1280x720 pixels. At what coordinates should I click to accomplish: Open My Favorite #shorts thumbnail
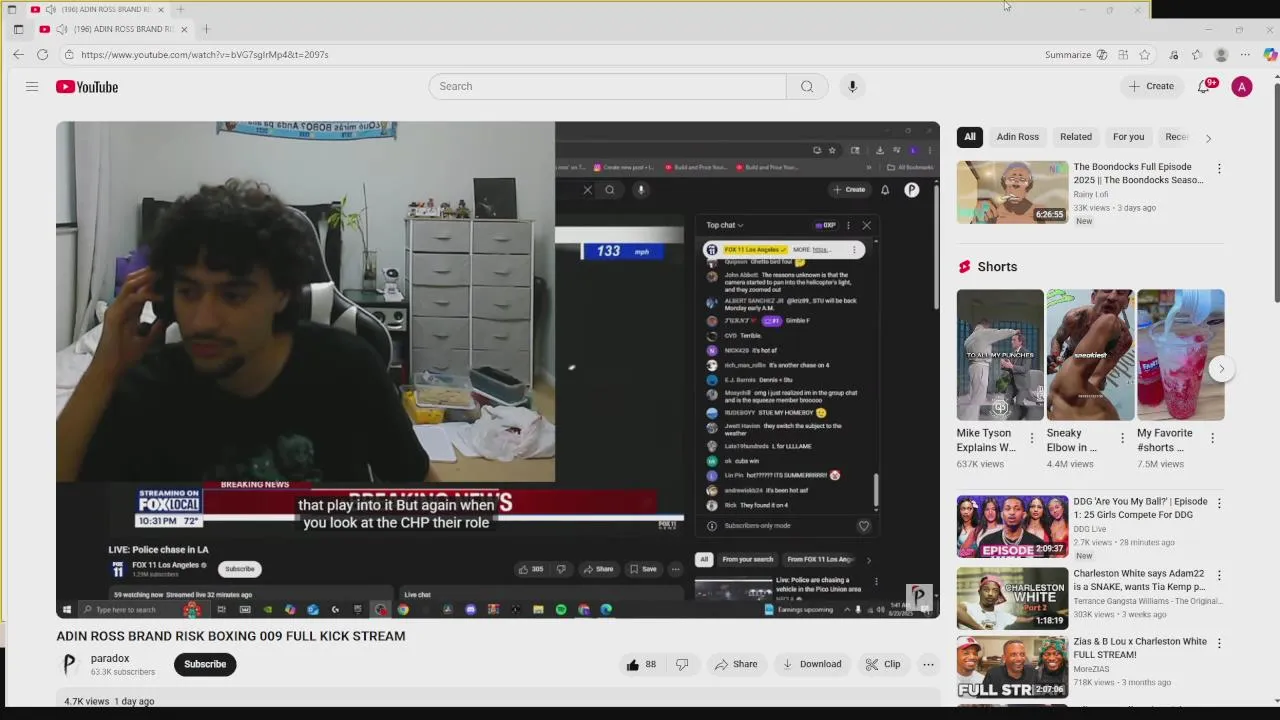tap(1180, 355)
